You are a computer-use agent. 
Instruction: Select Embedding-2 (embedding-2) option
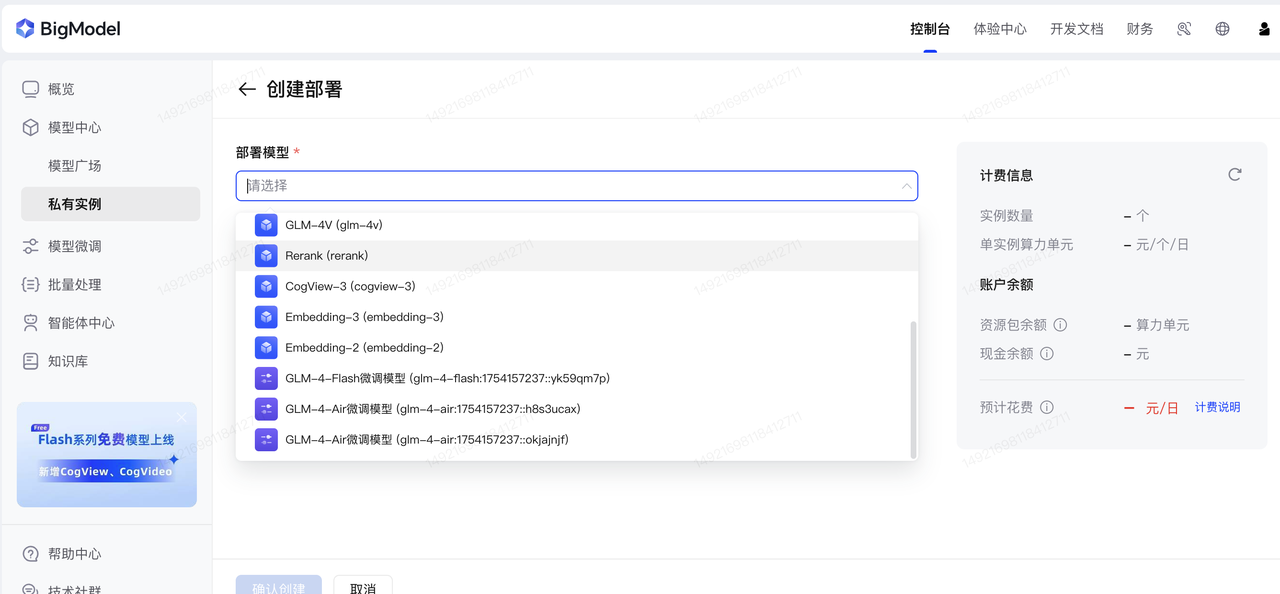pos(576,348)
